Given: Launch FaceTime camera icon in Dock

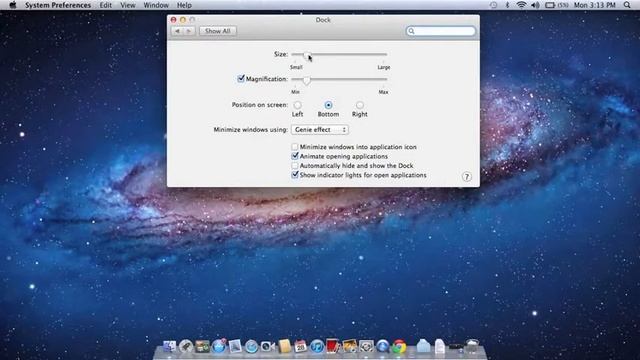Looking at the screenshot, I should (x=268, y=347).
